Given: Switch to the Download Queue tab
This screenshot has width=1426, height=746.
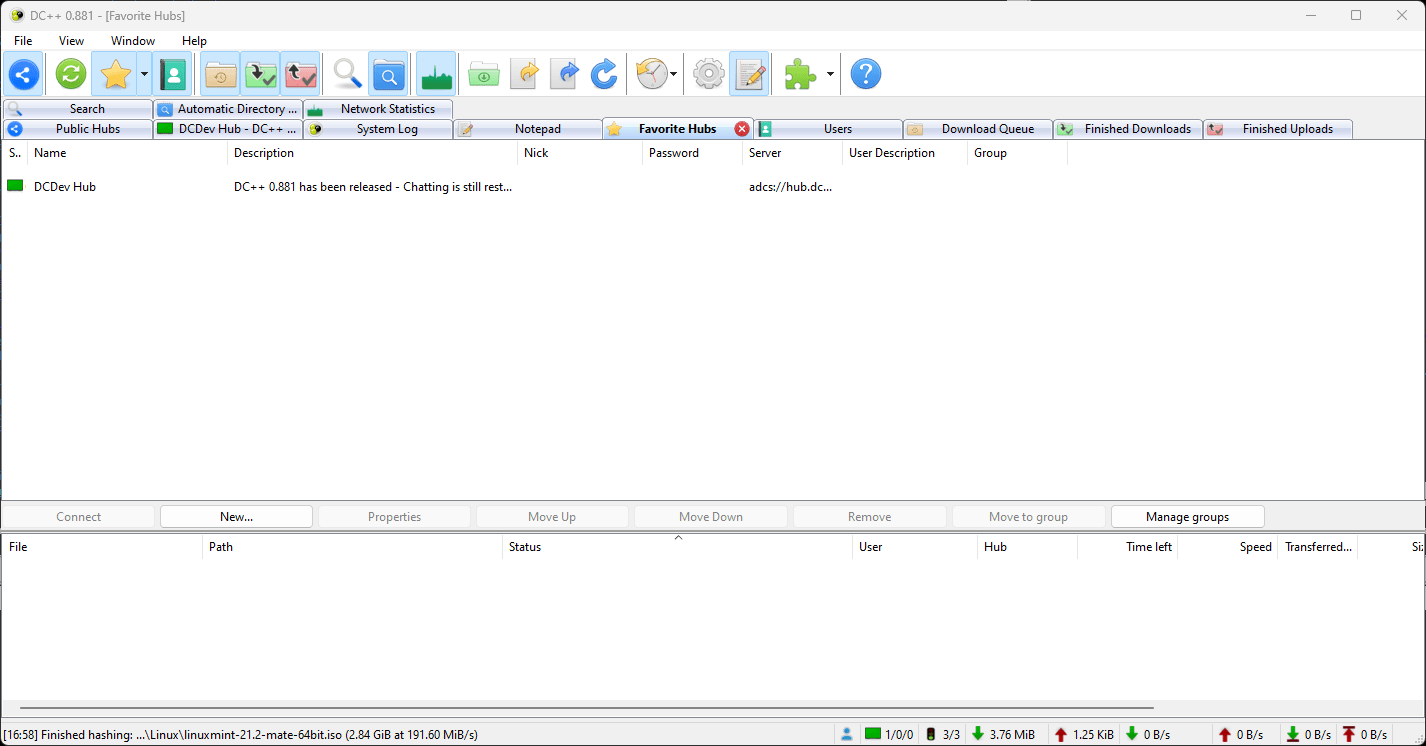Looking at the screenshot, I should [x=979, y=129].
